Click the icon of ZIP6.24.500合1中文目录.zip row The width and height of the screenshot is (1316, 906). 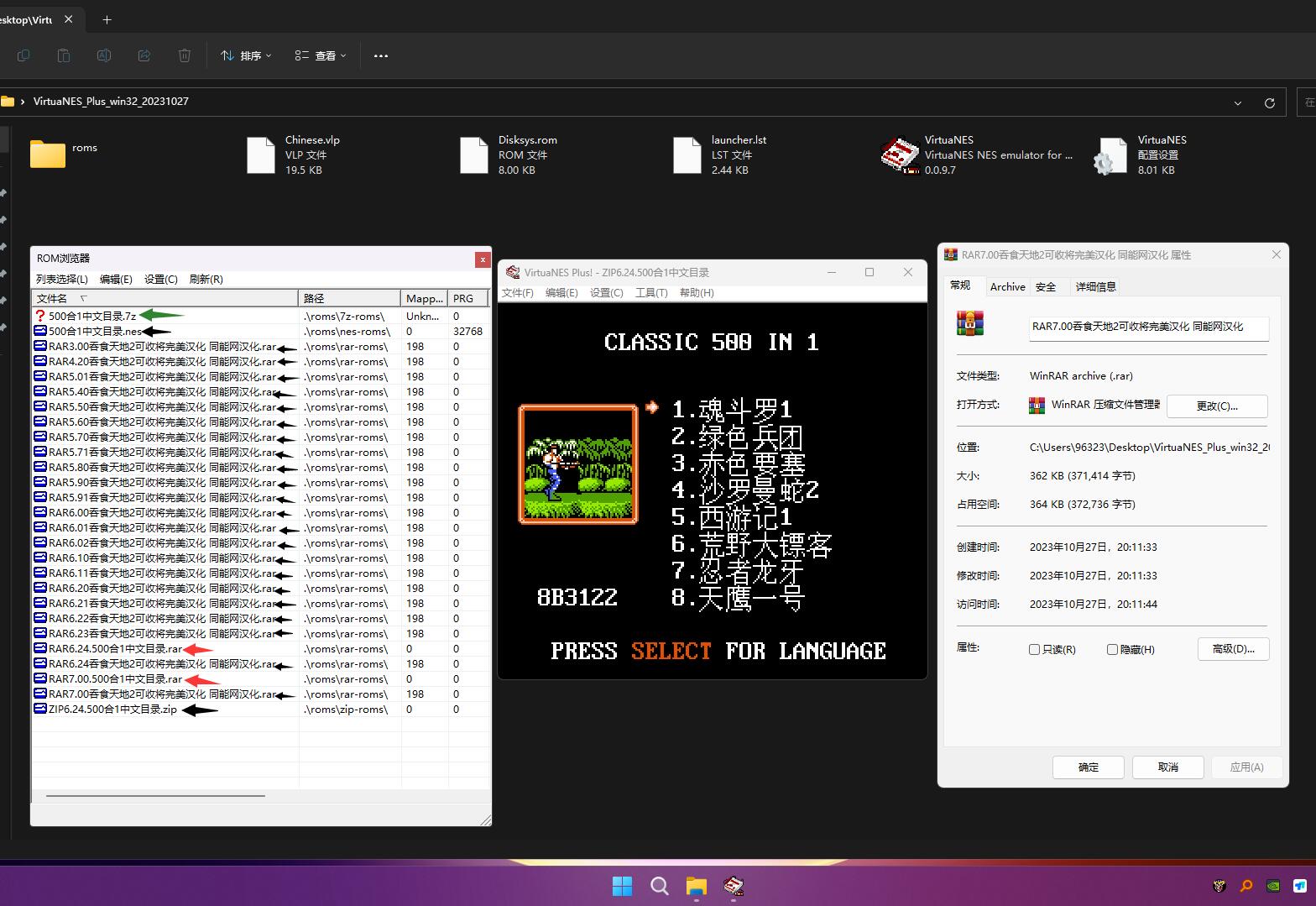point(39,709)
